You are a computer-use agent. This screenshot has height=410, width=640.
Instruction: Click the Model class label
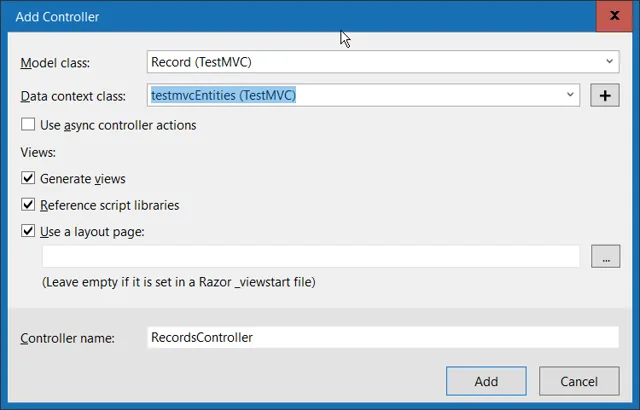[55, 63]
